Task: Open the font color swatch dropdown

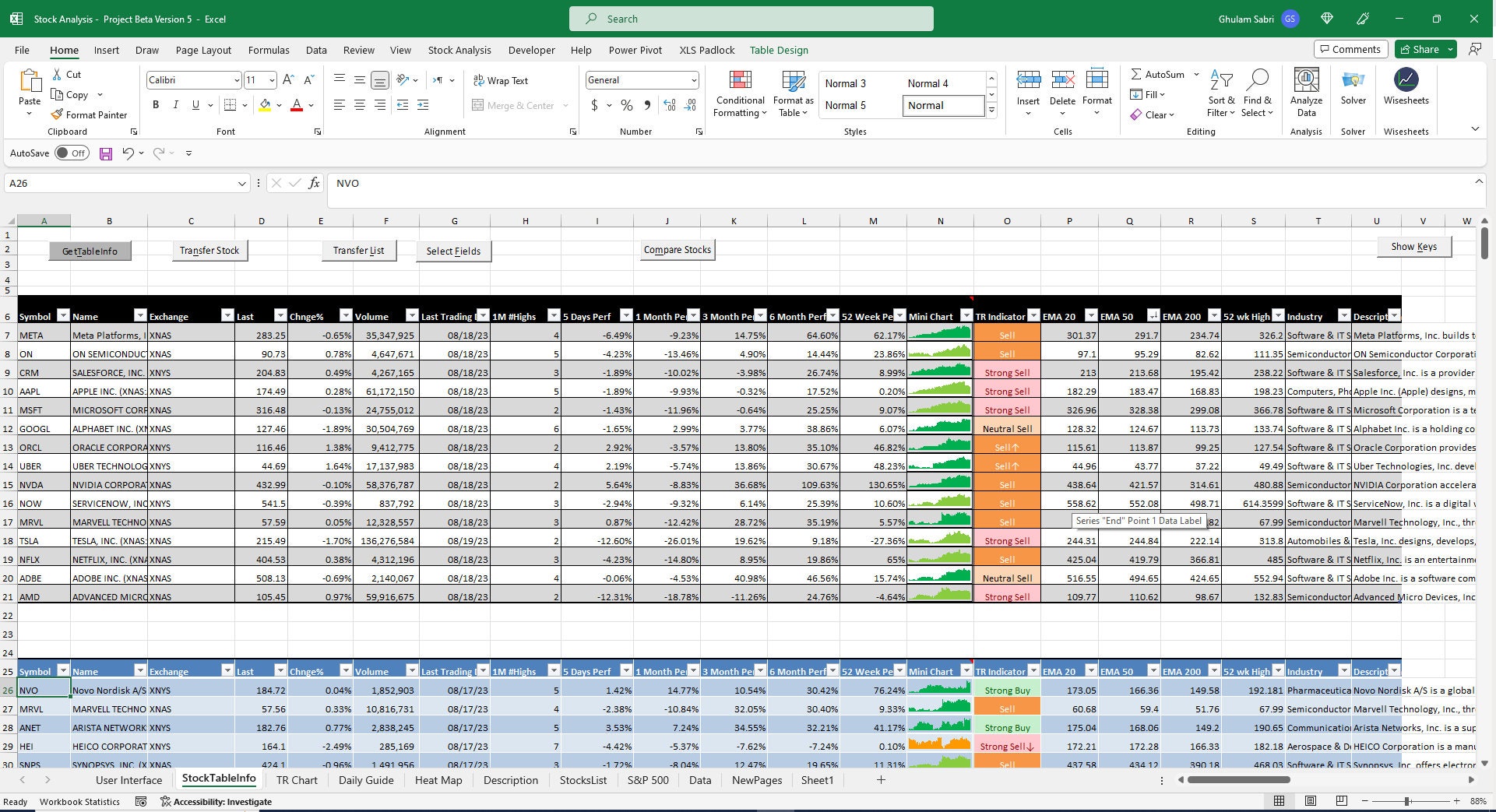Action: tap(310, 104)
